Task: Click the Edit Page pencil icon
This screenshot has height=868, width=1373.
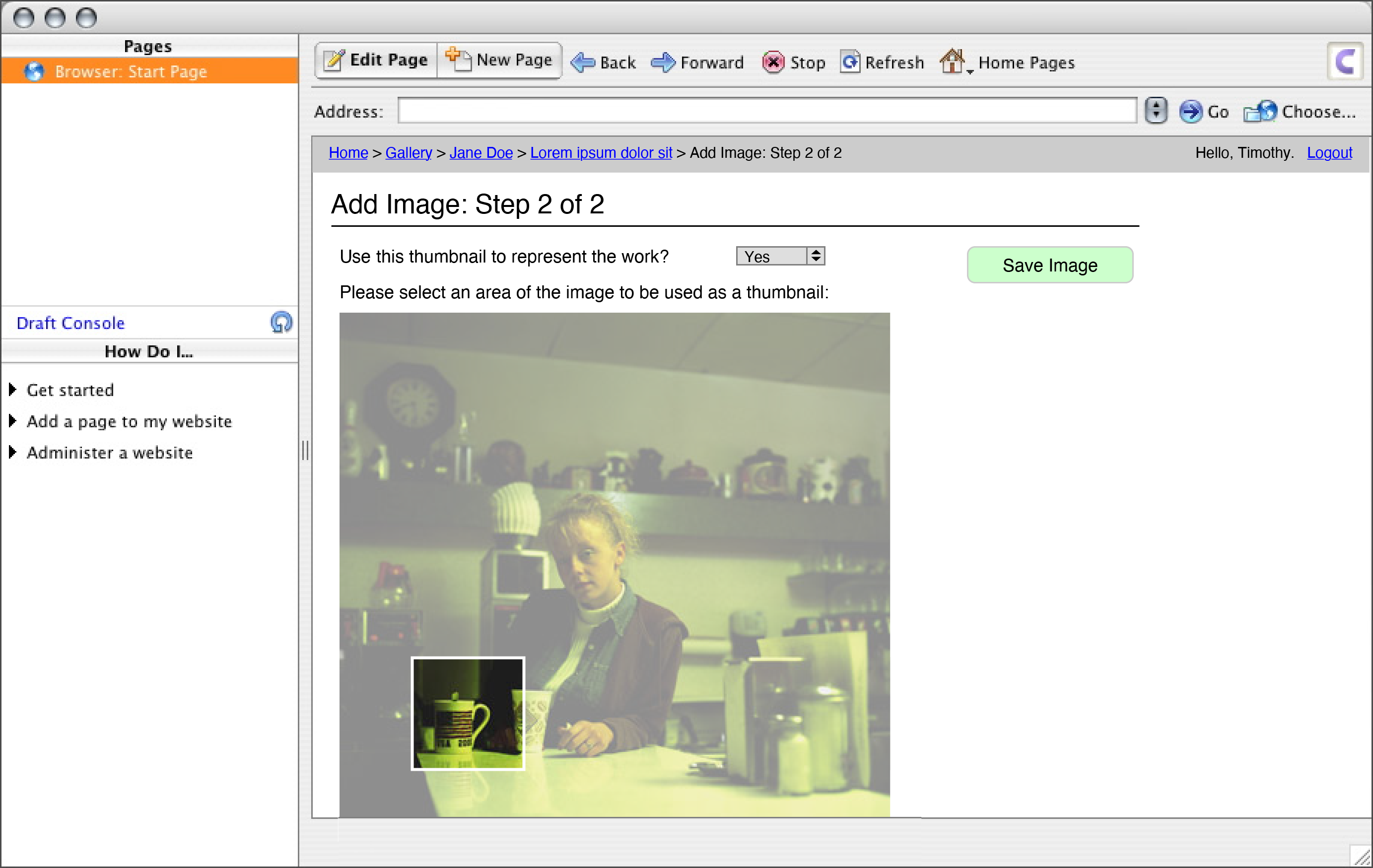Action: click(x=334, y=61)
